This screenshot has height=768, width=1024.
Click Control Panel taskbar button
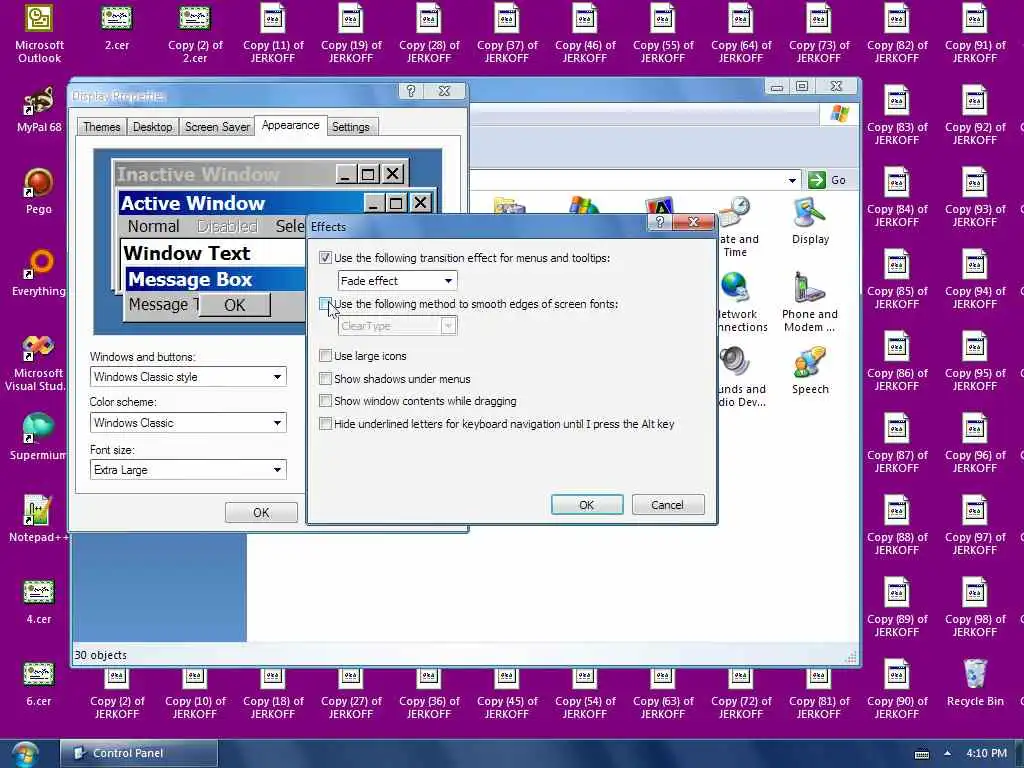[139, 754]
